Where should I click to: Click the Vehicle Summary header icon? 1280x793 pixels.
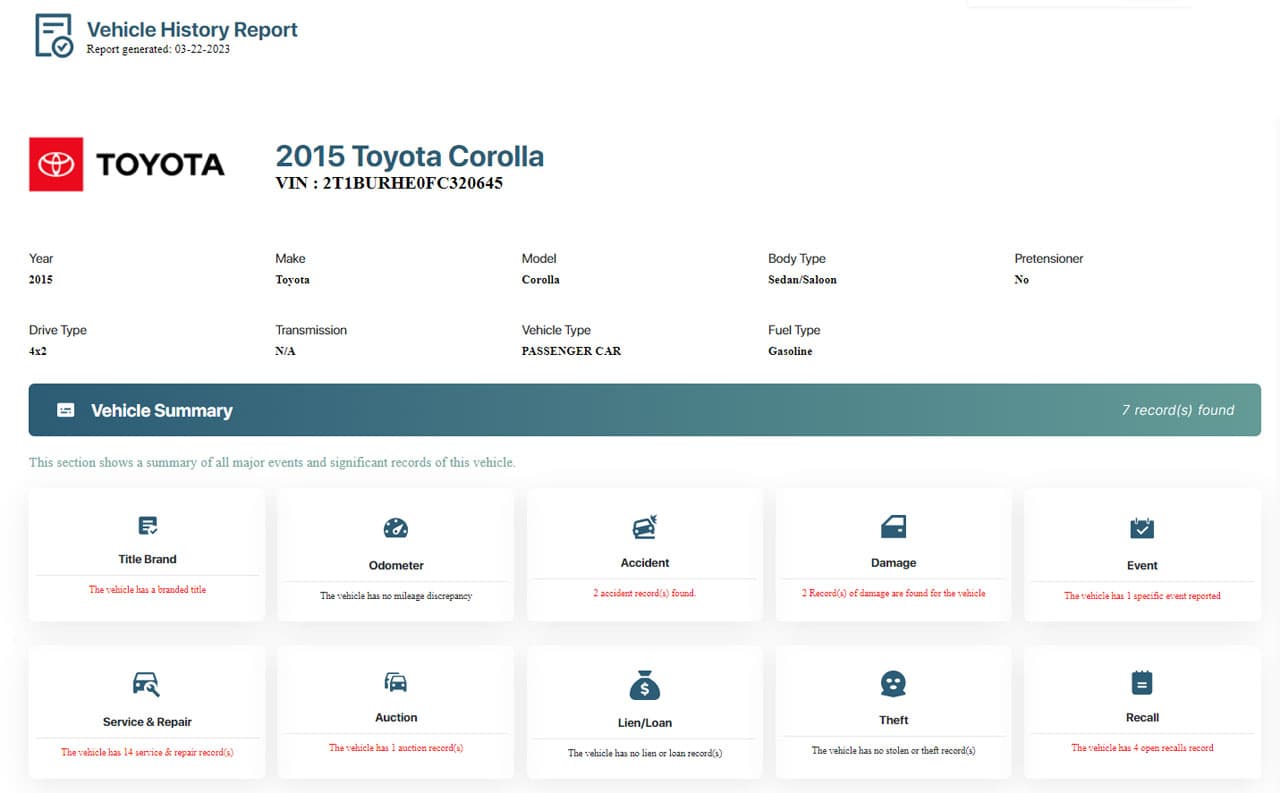(x=66, y=410)
